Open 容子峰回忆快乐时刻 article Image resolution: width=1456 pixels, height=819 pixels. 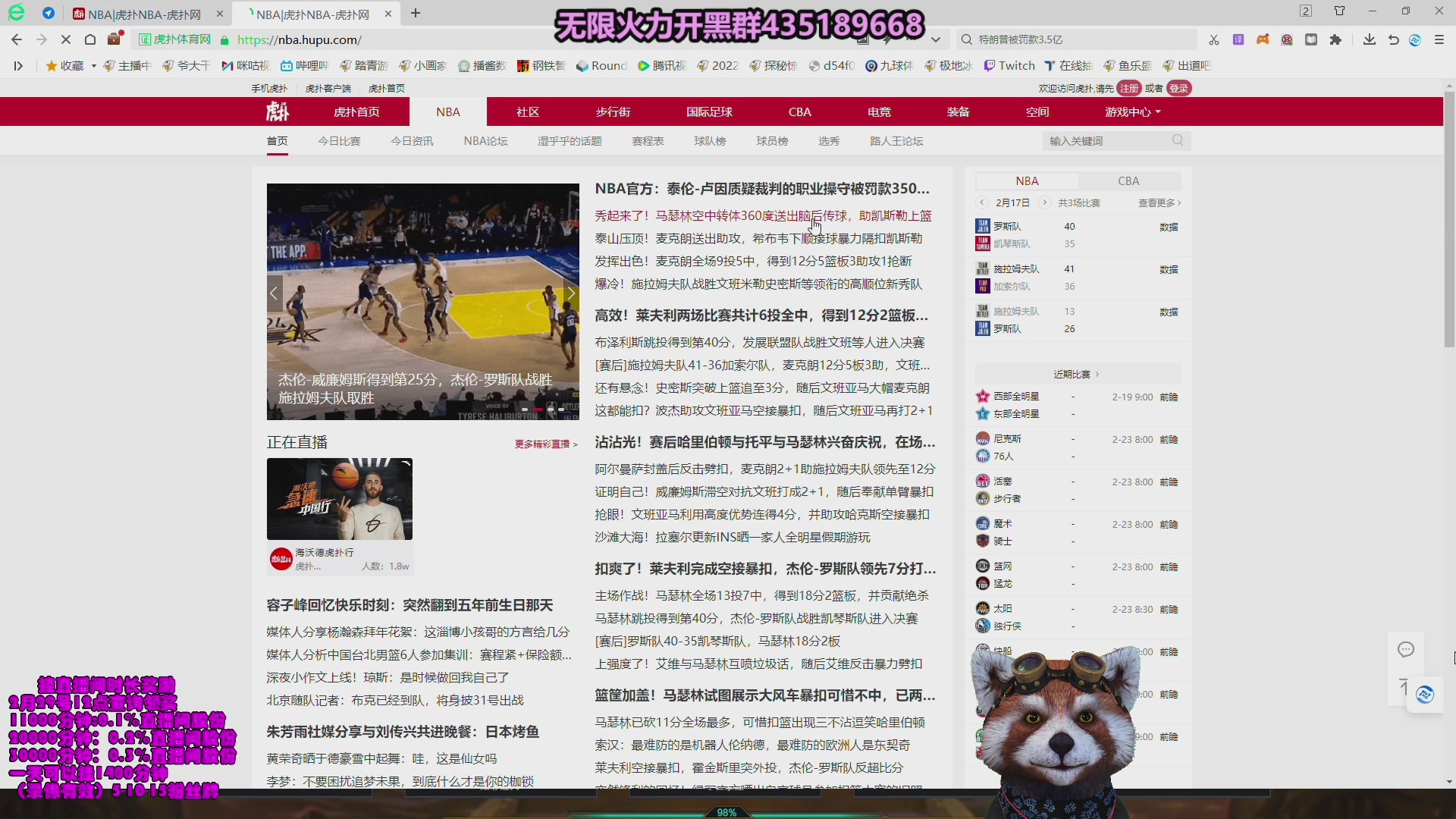click(x=409, y=605)
